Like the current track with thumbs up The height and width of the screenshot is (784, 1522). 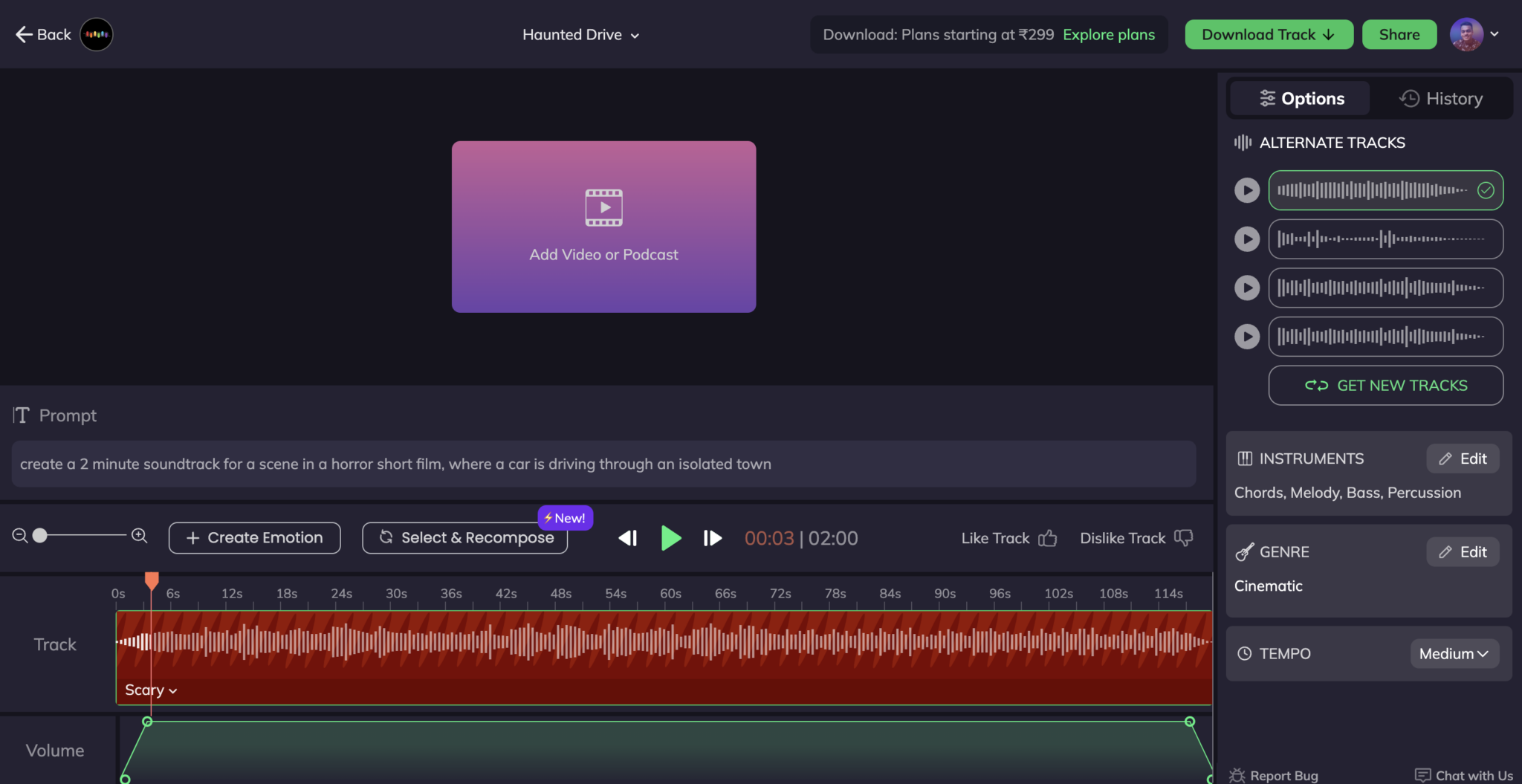pyautogui.click(x=1048, y=538)
